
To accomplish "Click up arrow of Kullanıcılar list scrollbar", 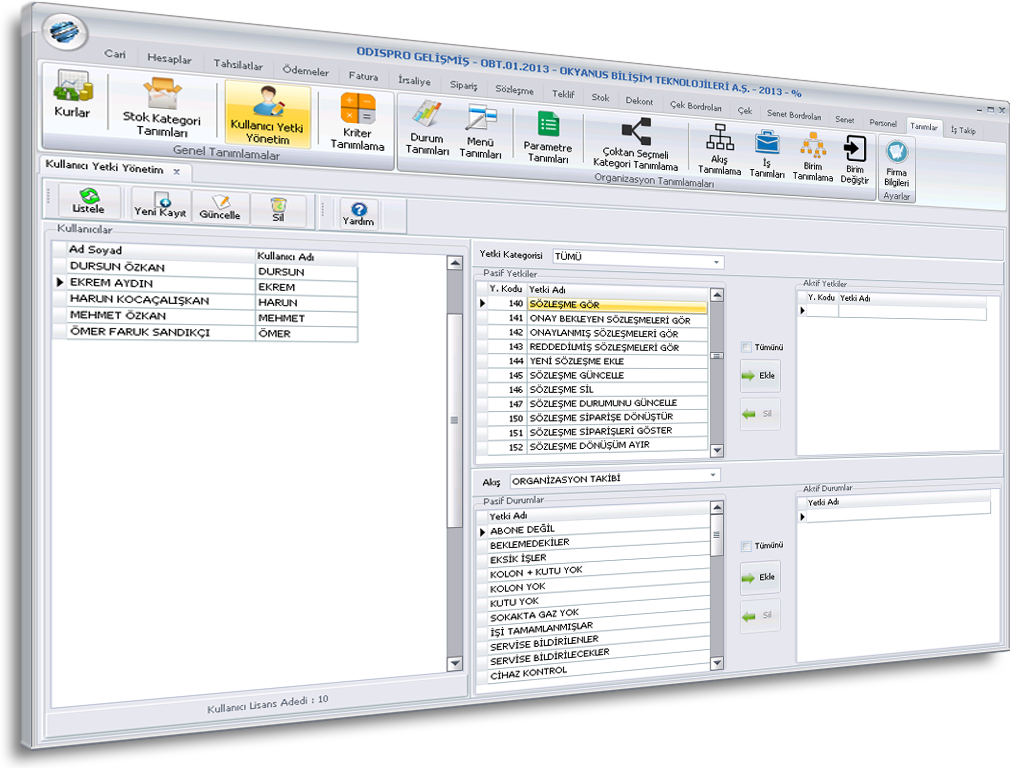I will [455, 263].
